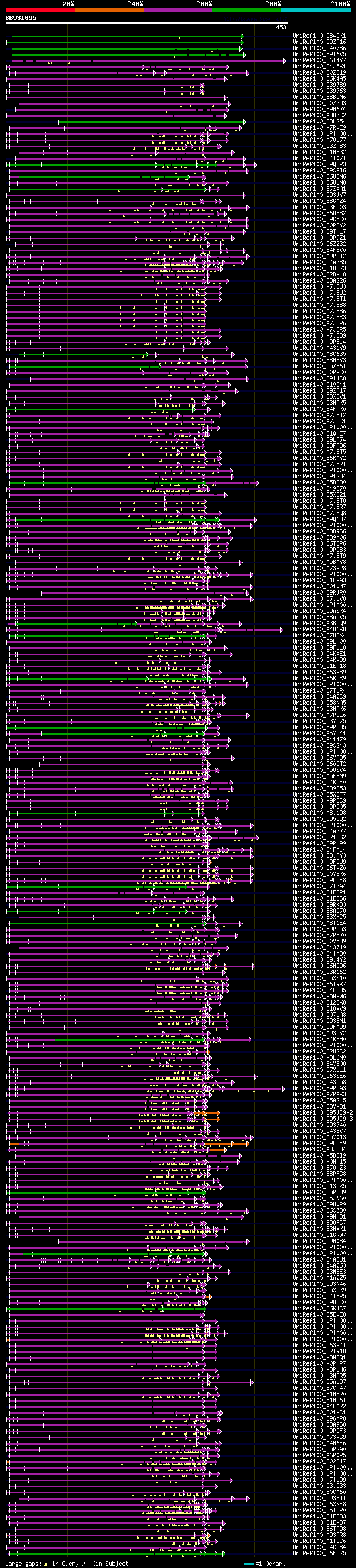The image size is (356, 1568).
Task: Open hit UniRef100_Q84QK1
Action: [x=319, y=36]
